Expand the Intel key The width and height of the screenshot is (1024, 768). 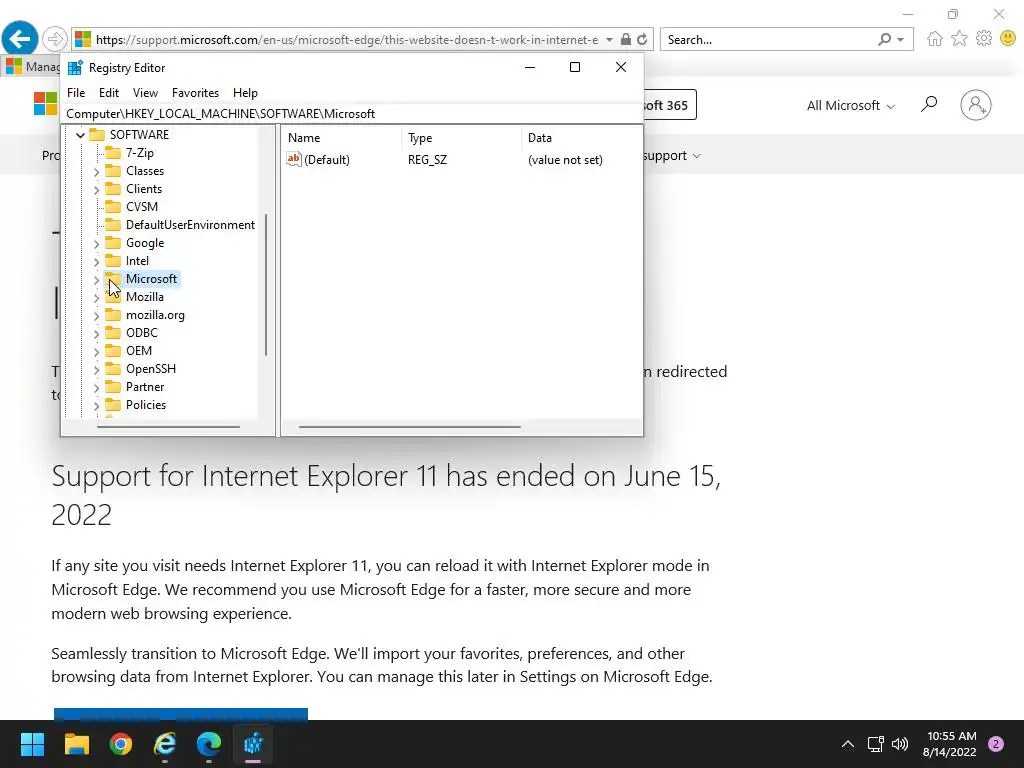97,262
